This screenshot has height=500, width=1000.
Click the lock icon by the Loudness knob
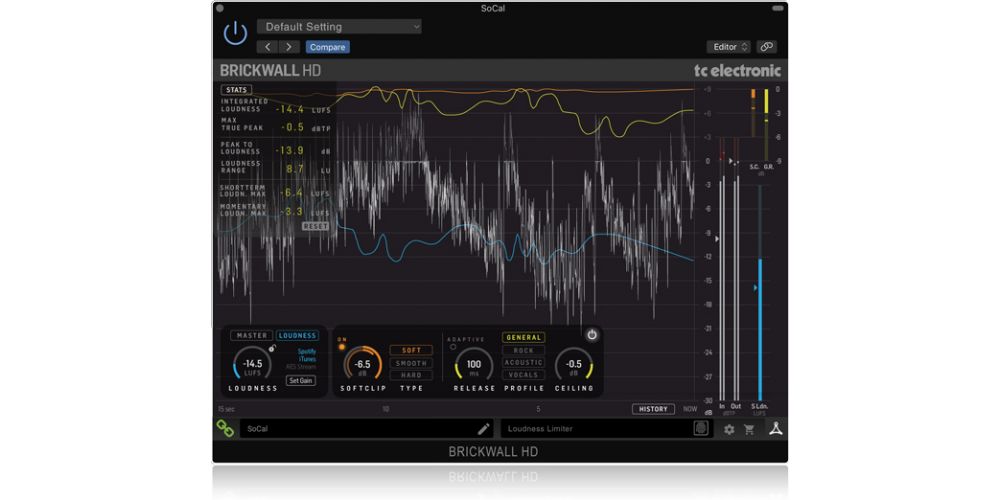coord(272,348)
